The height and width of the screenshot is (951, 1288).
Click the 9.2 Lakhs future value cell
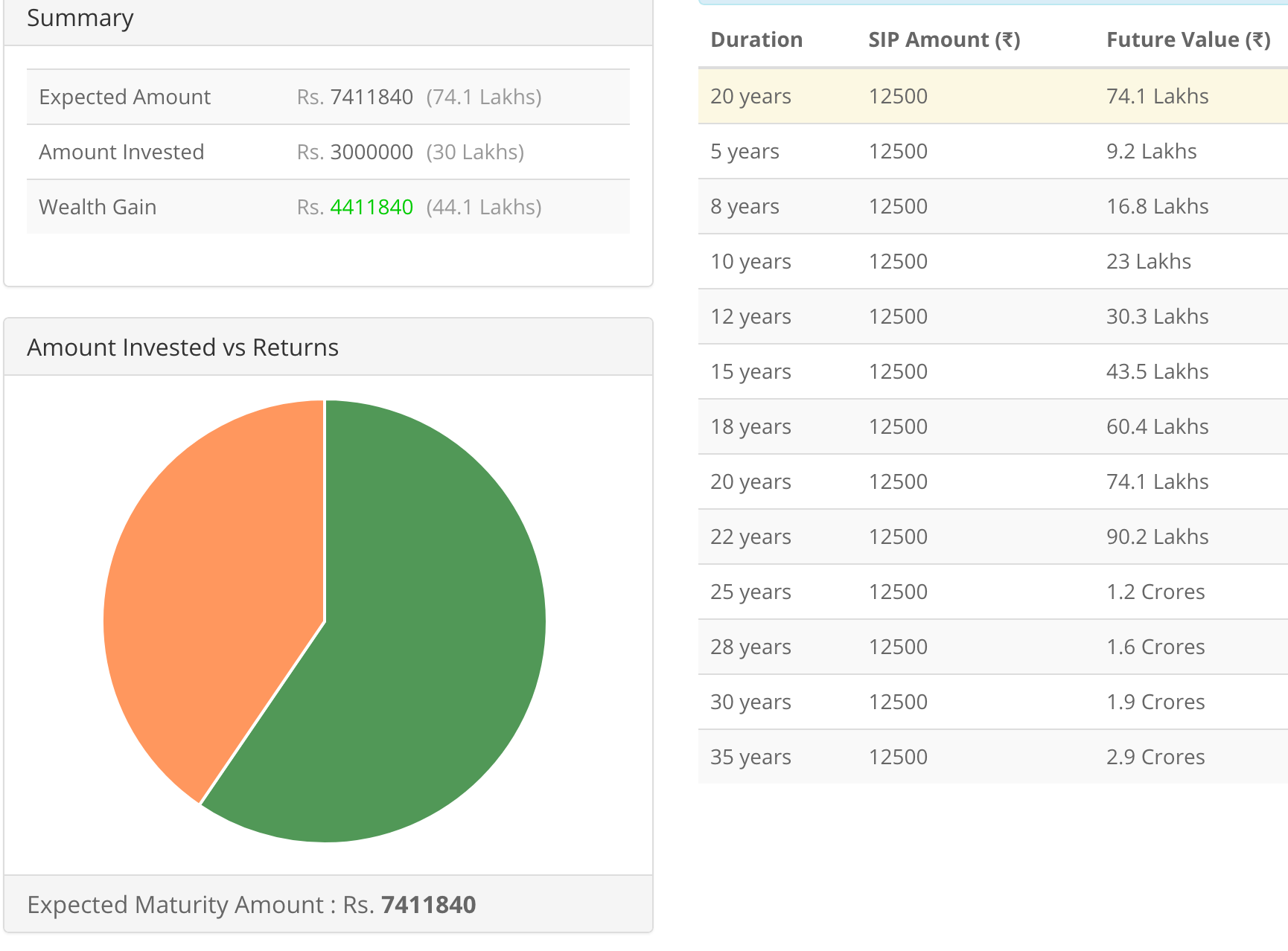pyautogui.click(x=1151, y=151)
